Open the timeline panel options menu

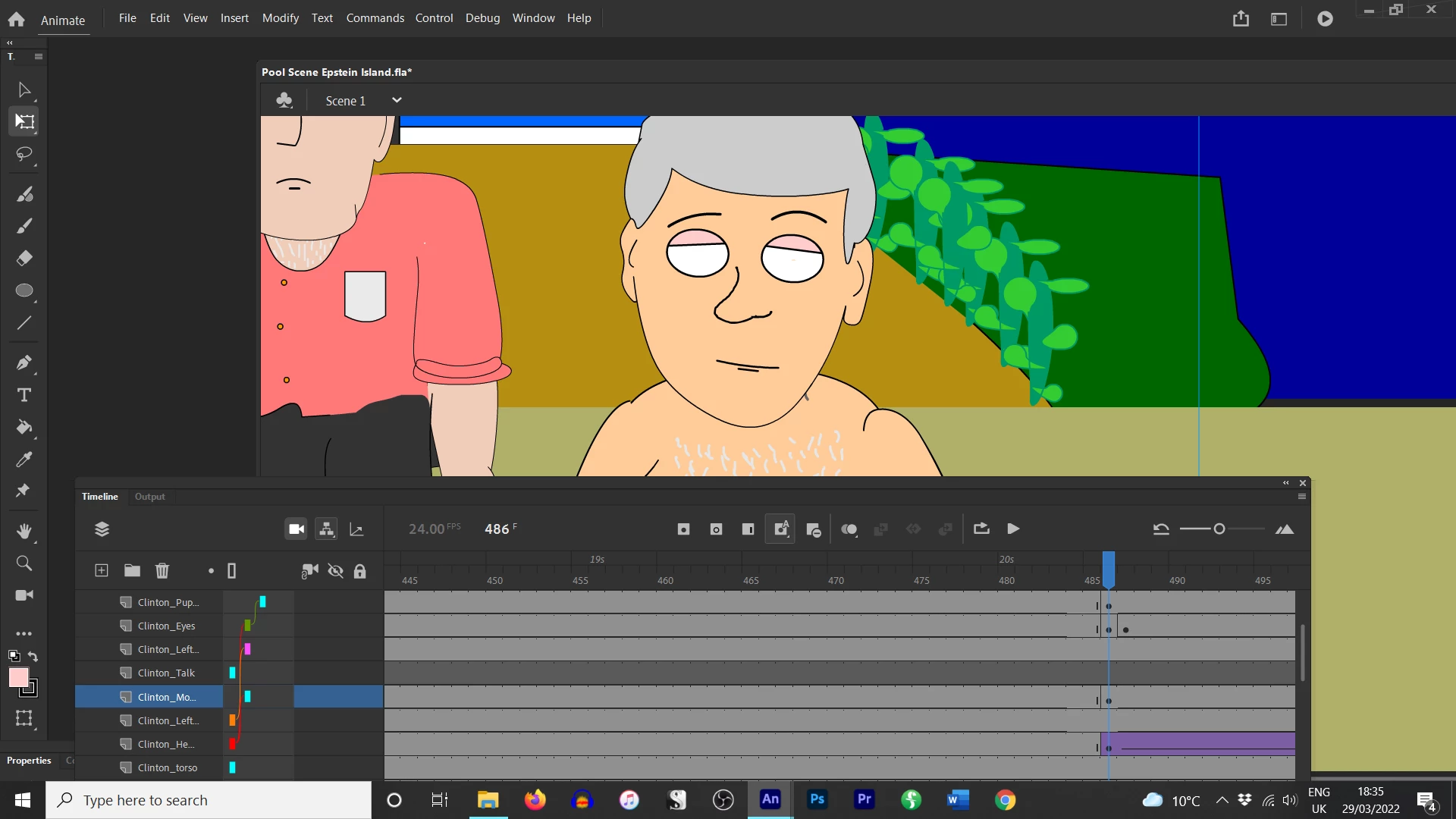click(1302, 497)
